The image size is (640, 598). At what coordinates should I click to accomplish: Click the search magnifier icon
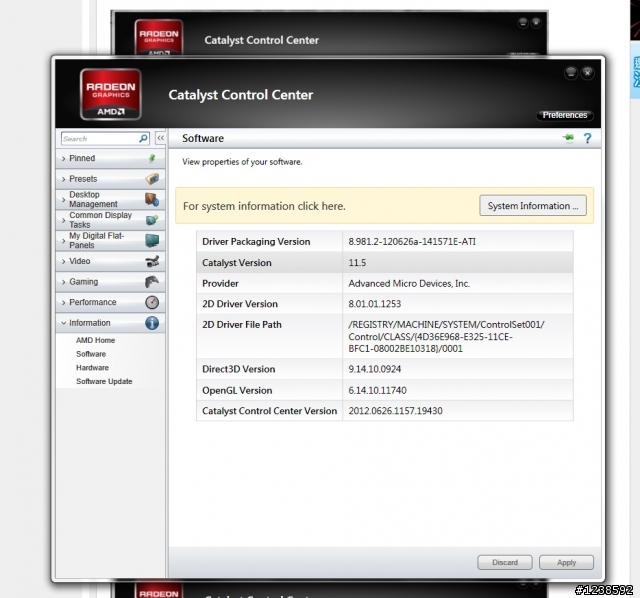143,138
